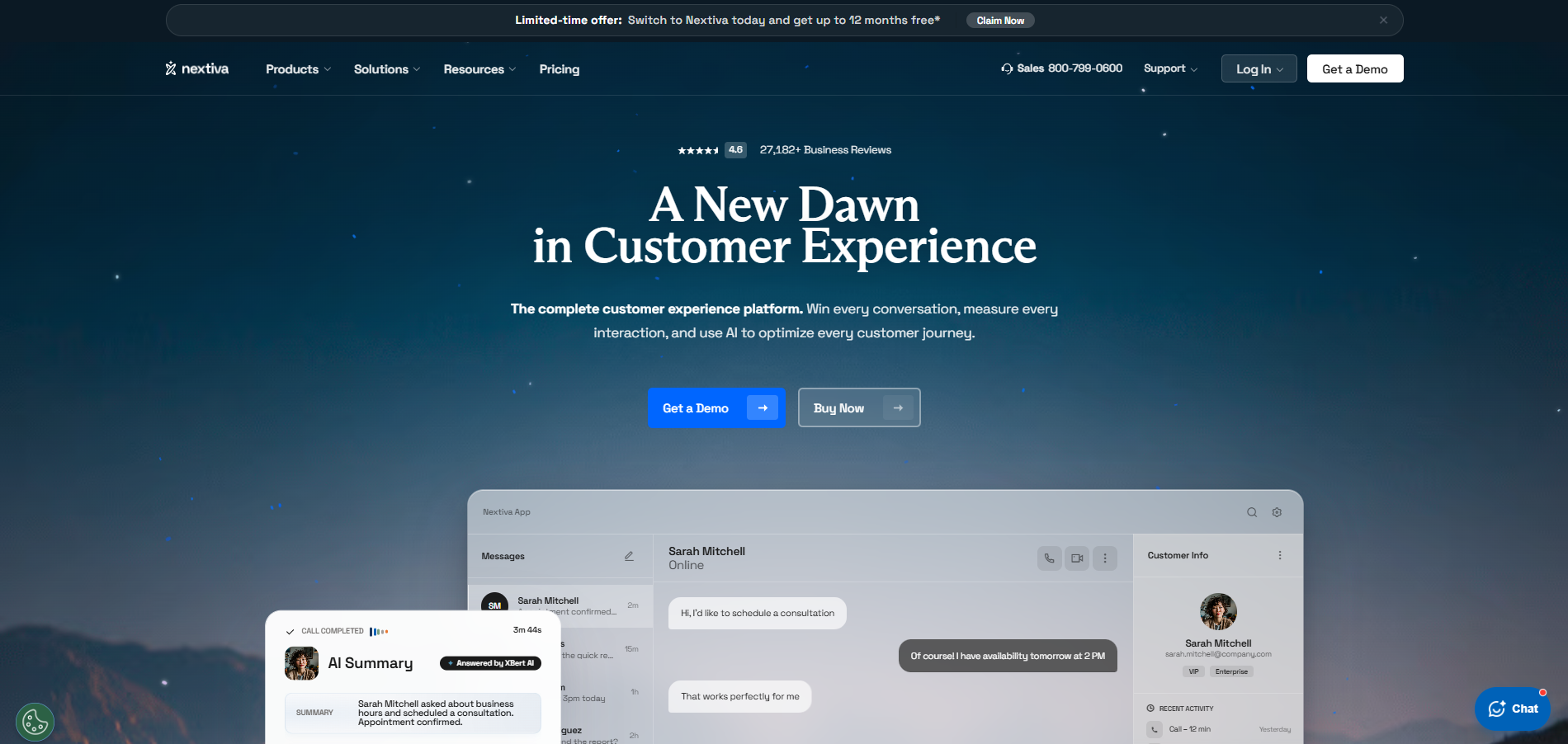Image resolution: width=1568 pixels, height=744 pixels.
Task: Select Sarah Mitchell conversation in Messages
Action: 560,605
